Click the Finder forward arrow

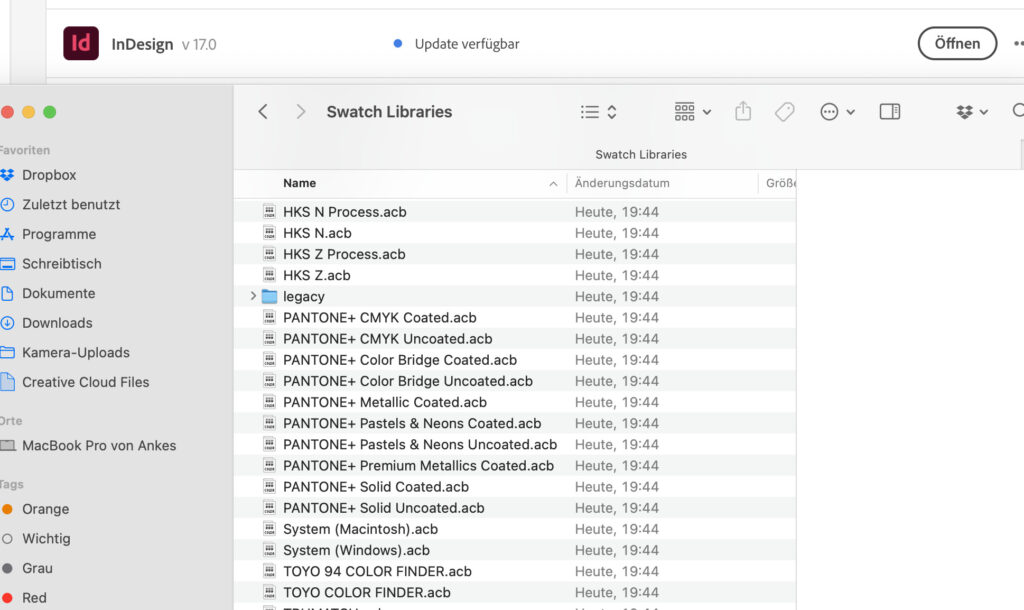(x=300, y=112)
